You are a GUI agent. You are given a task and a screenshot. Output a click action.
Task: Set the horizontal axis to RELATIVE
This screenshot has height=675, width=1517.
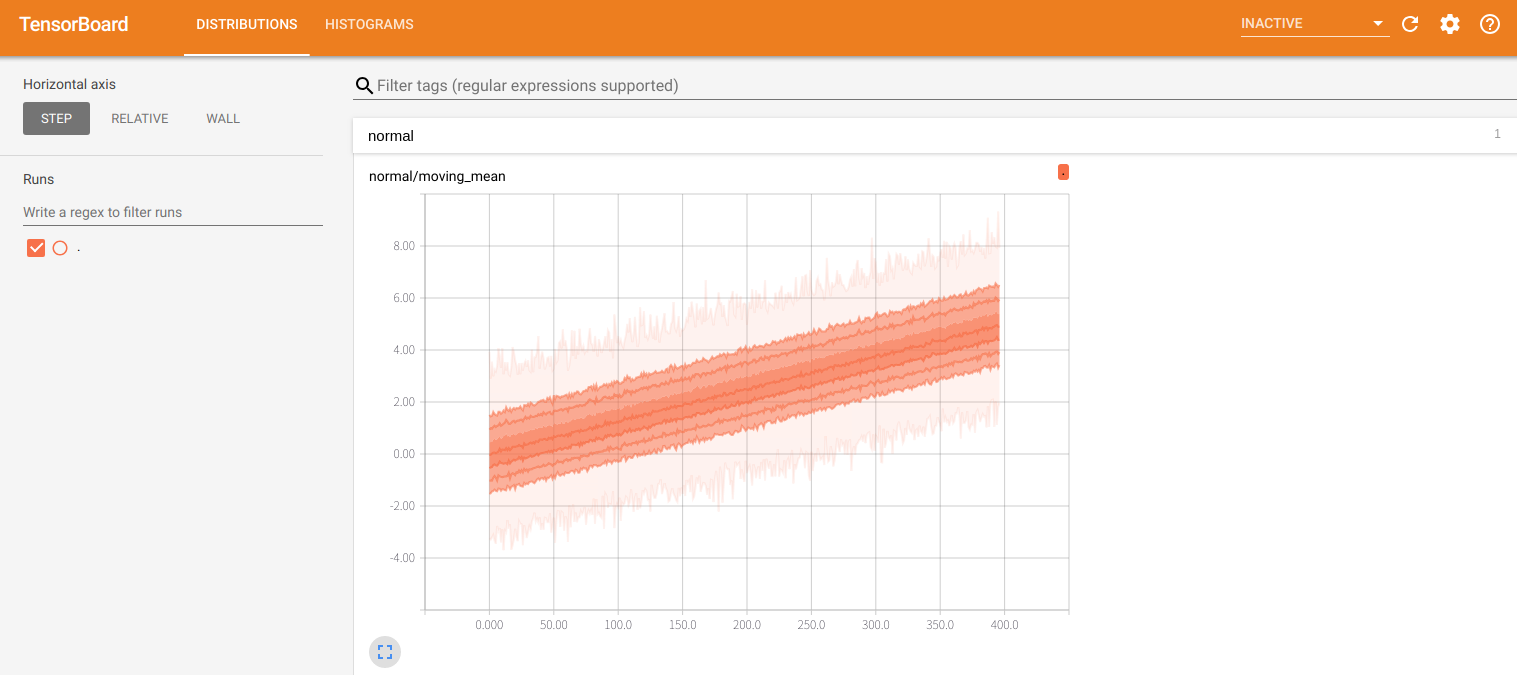(140, 118)
